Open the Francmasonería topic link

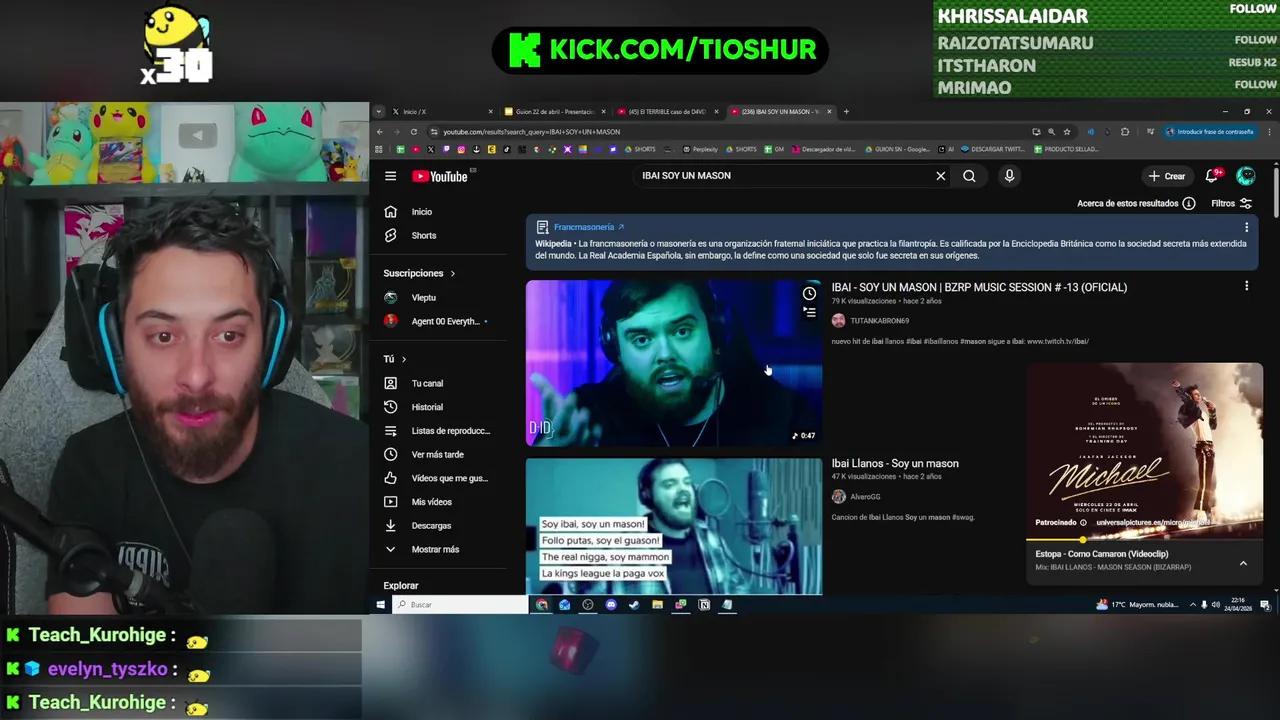click(x=588, y=227)
